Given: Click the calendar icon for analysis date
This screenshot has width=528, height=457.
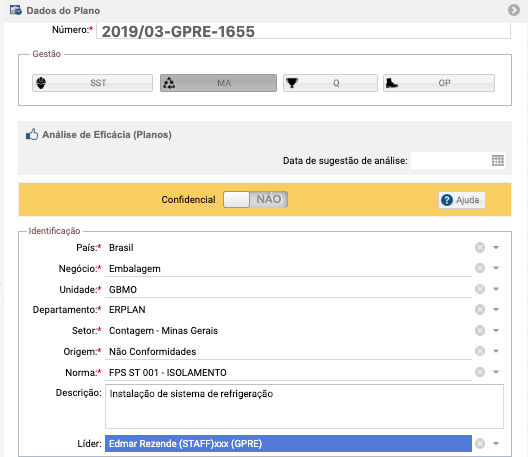Looking at the screenshot, I should pyautogui.click(x=497, y=161).
